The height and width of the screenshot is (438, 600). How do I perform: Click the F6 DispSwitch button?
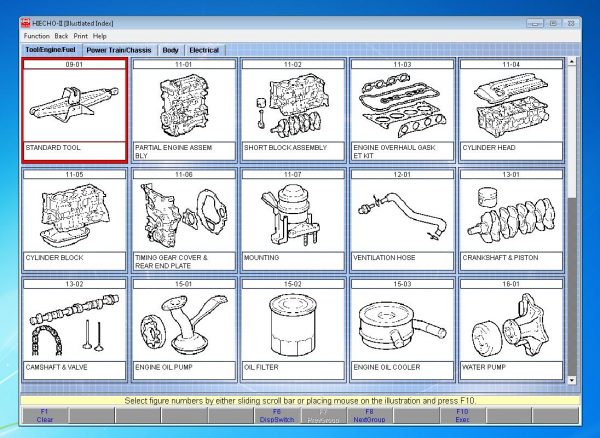(277, 415)
